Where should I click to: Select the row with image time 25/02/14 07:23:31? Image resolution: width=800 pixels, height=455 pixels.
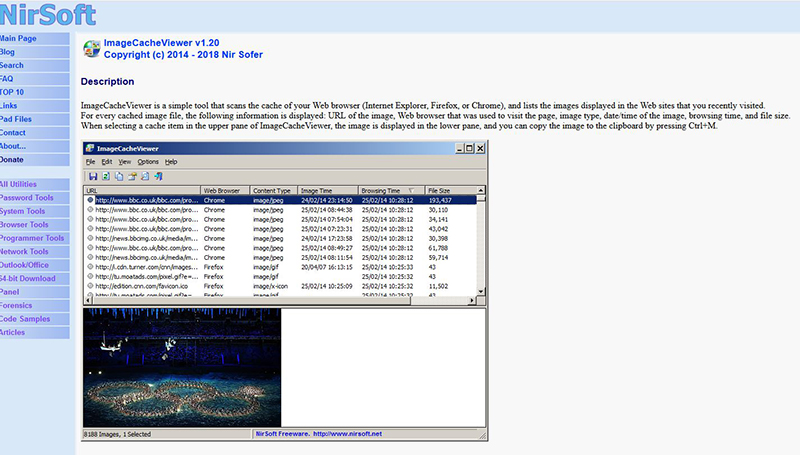click(x=281, y=229)
